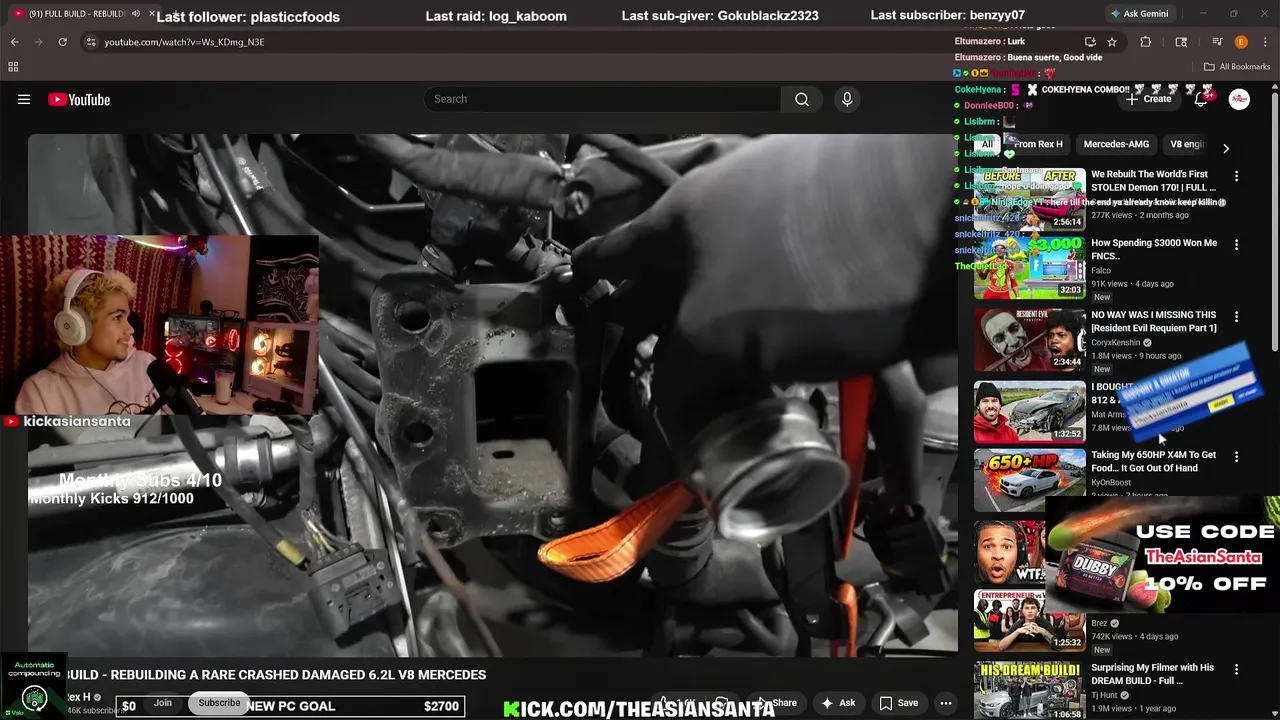
Task: Click the page vertical scrollbar
Action: [x=1274, y=220]
